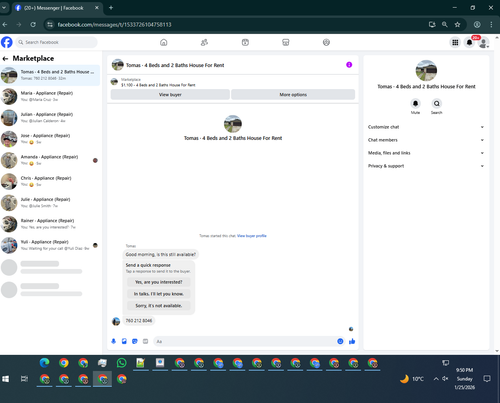
Task: Expand Media, files and links section
Action: [x=426, y=153]
